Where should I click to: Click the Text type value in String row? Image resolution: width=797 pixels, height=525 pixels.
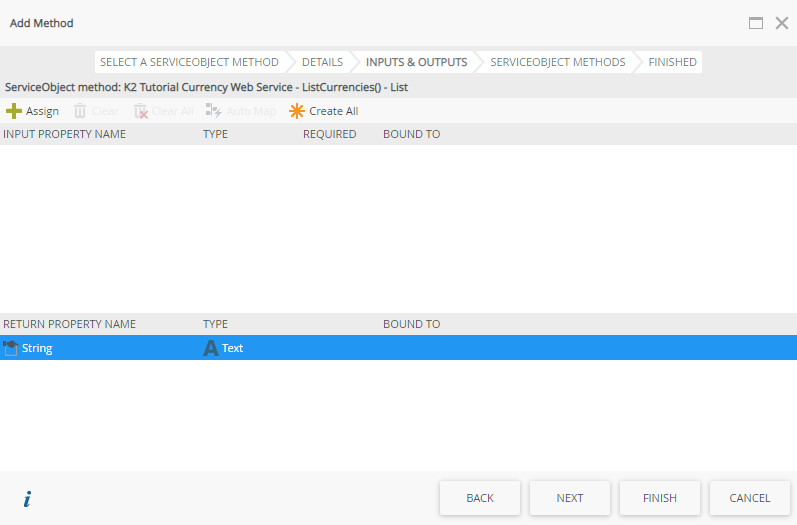(232, 348)
